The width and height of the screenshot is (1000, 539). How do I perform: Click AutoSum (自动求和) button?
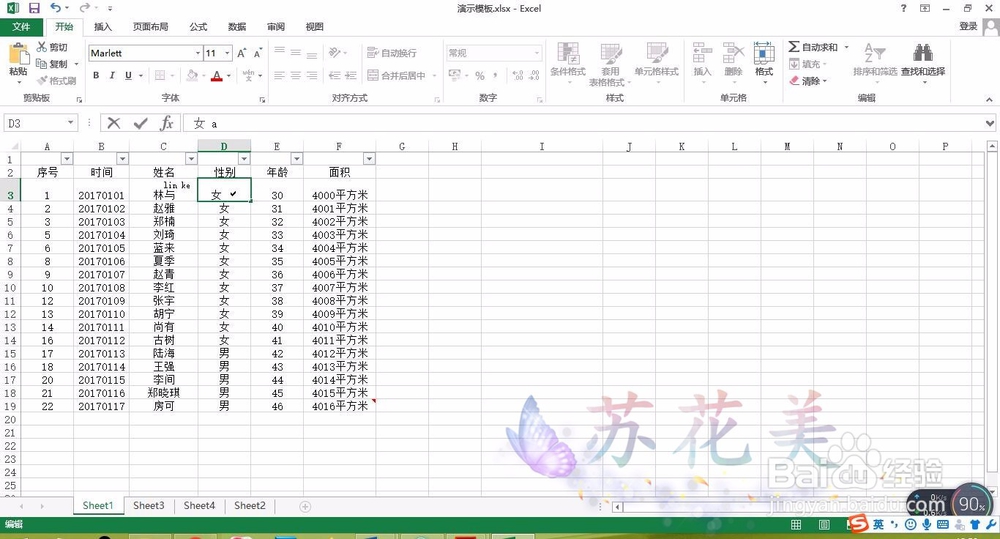[813, 47]
